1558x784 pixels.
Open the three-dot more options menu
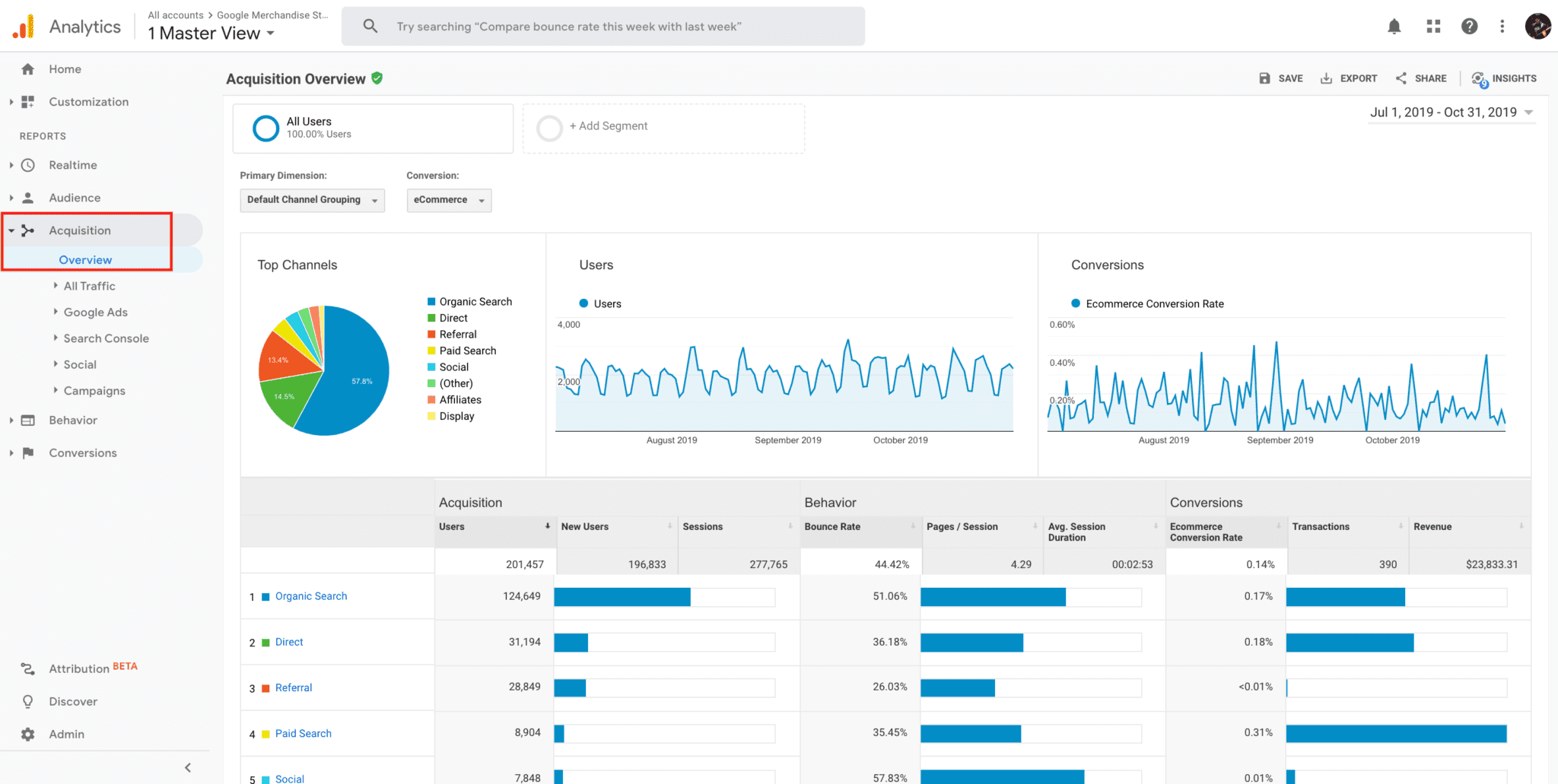pos(1502,27)
